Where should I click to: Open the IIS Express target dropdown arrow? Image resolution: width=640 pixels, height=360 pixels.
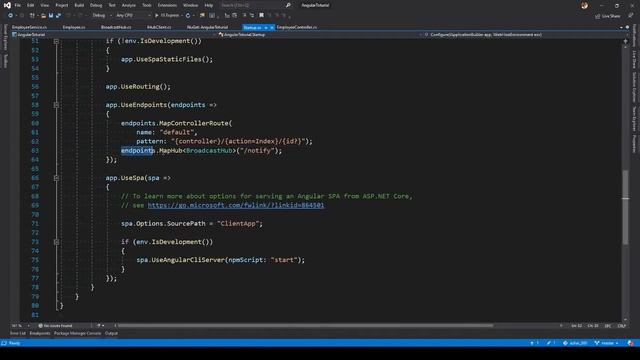click(x=182, y=16)
